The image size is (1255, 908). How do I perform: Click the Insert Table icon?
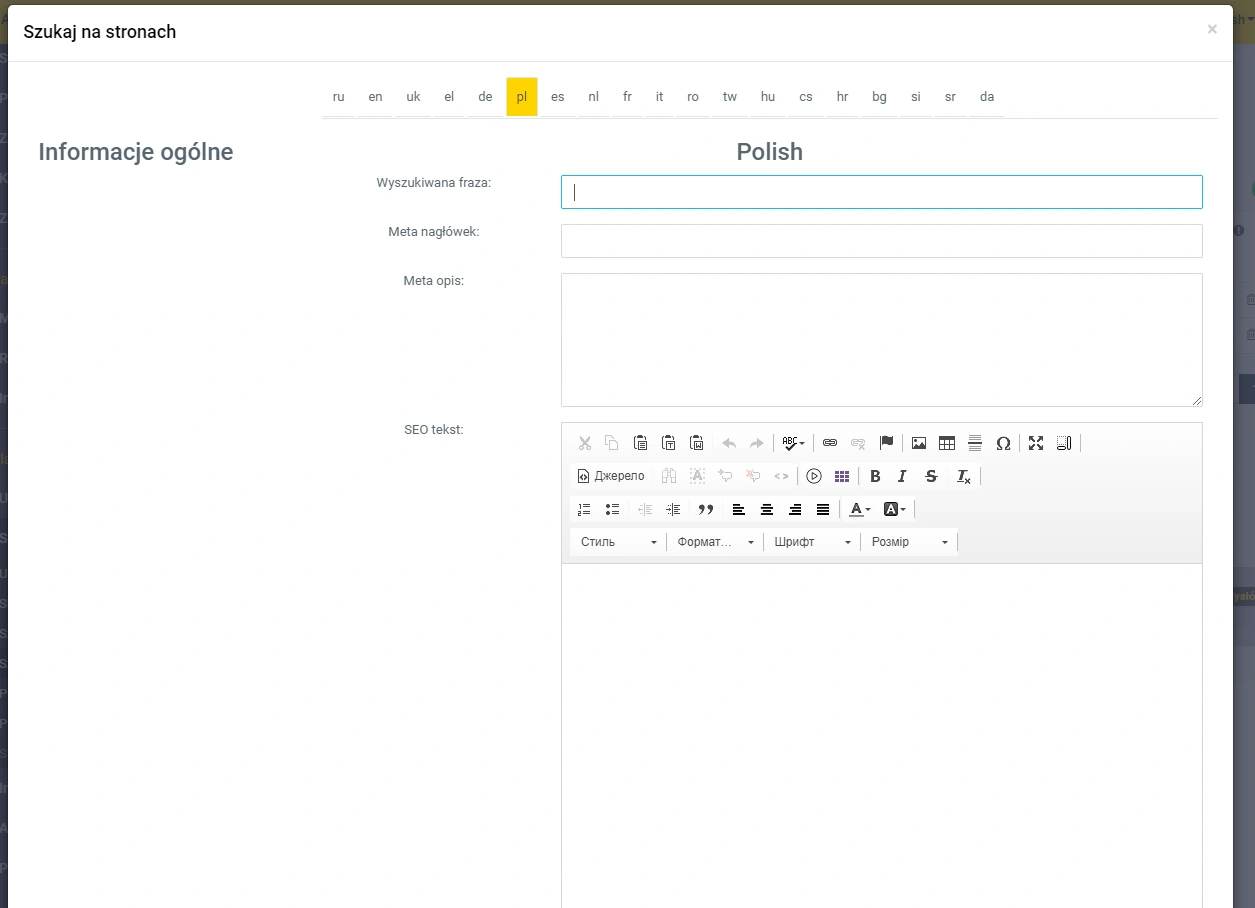pos(946,443)
